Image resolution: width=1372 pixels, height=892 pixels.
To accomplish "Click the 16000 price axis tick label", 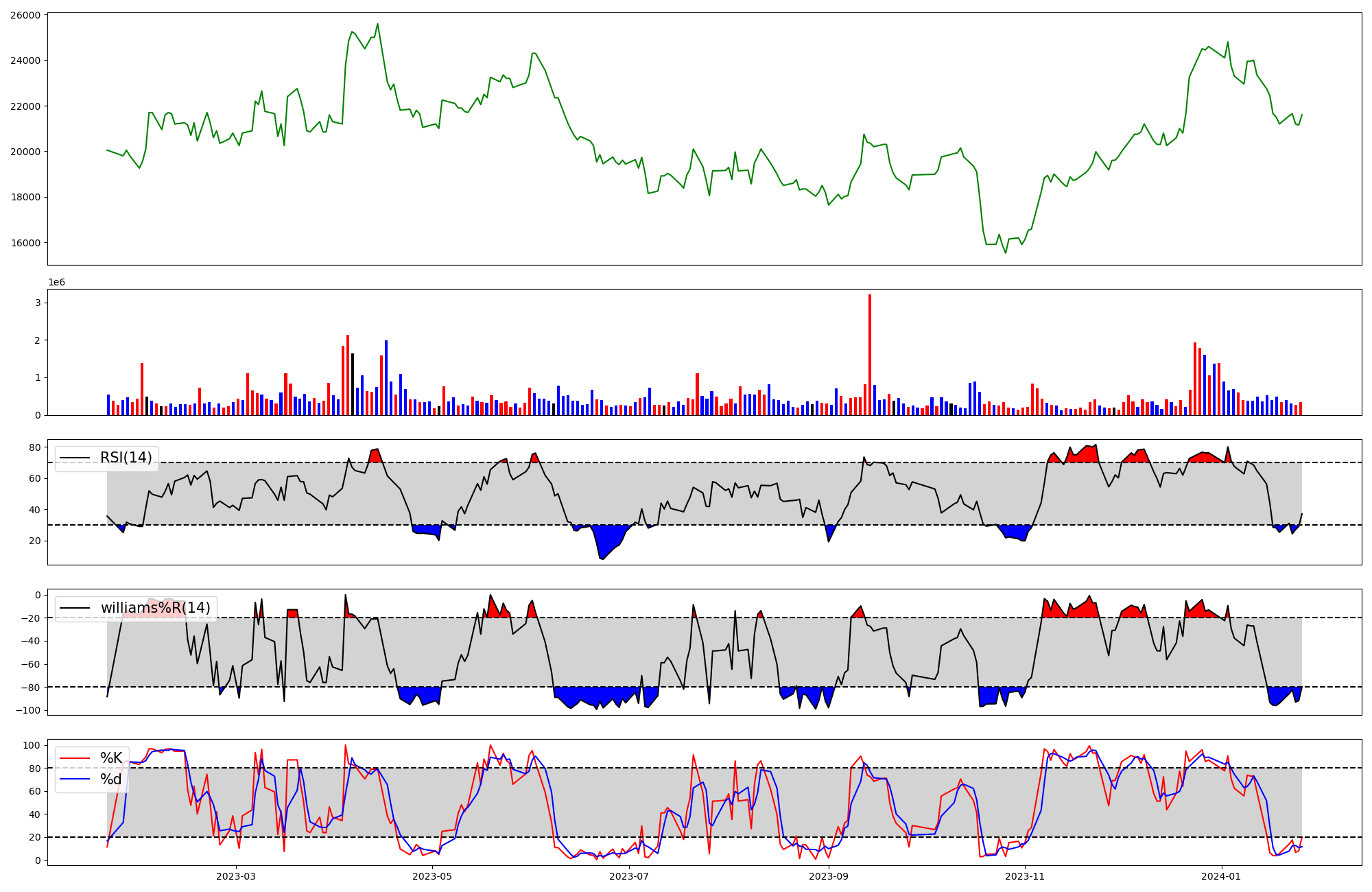I will coord(25,243).
